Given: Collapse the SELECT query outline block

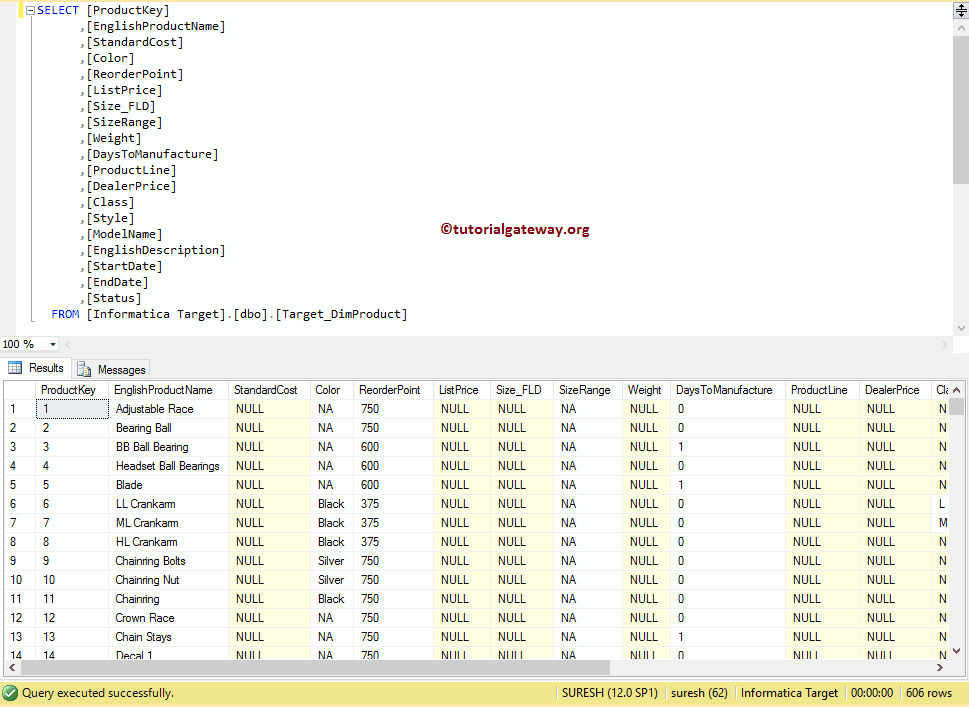Looking at the screenshot, I should [30, 11].
